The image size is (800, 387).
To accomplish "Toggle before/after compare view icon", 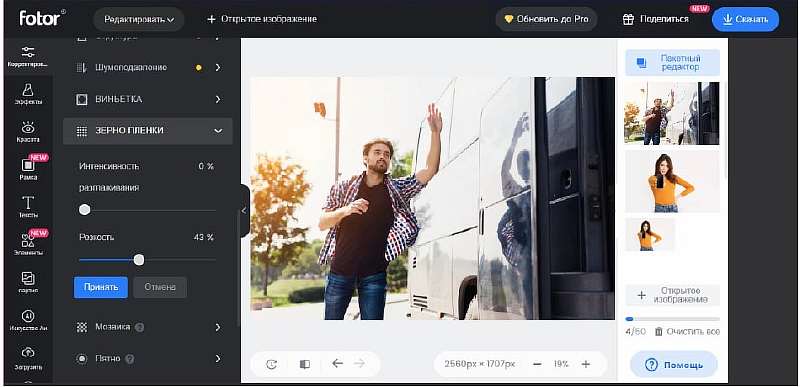I will pos(305,364).
